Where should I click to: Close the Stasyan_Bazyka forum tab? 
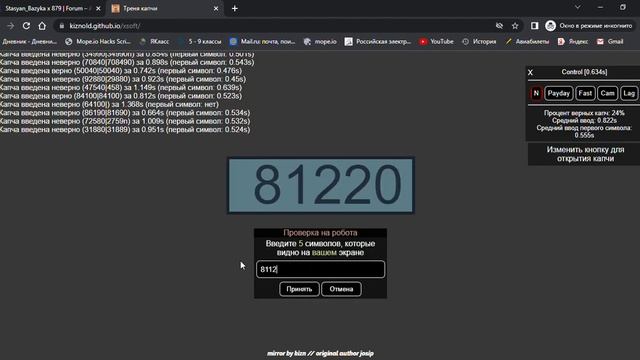click(x=98, y=9)
